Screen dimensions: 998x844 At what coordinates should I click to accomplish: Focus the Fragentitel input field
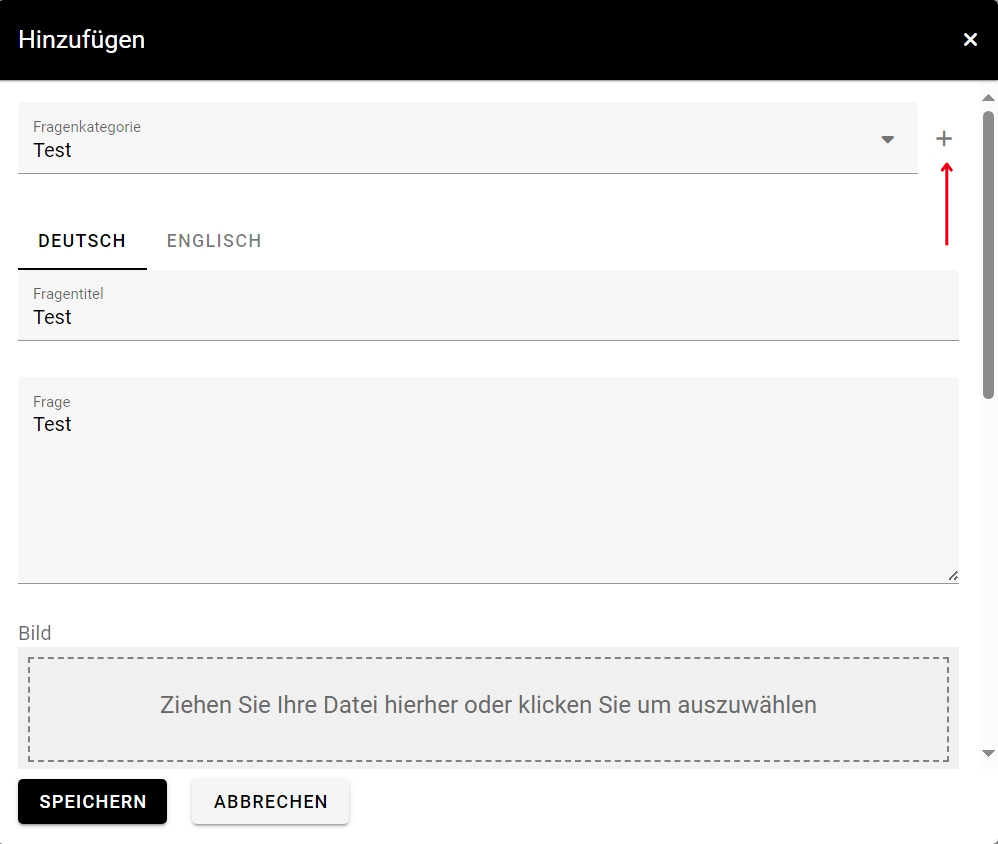pyautogui.click(x=488, y=317)
